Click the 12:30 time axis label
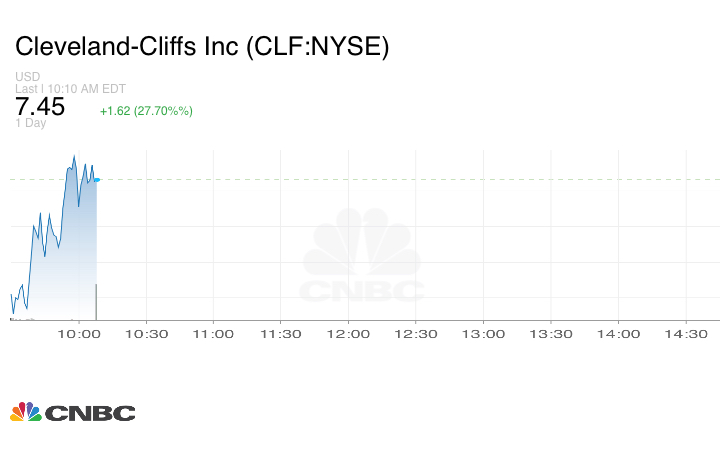720x450 pixels. click(415, 335)
